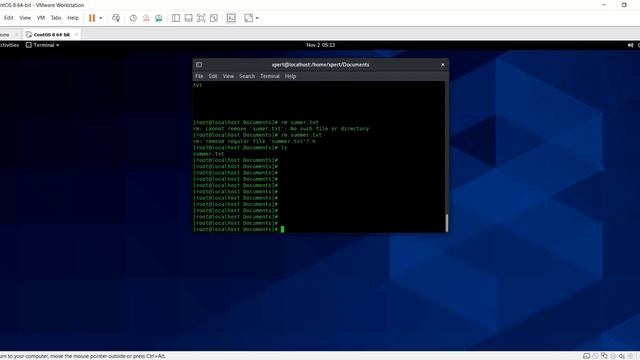
Task: Close the CentOS 8 64-bit tab
Action: tap(76, 35)
